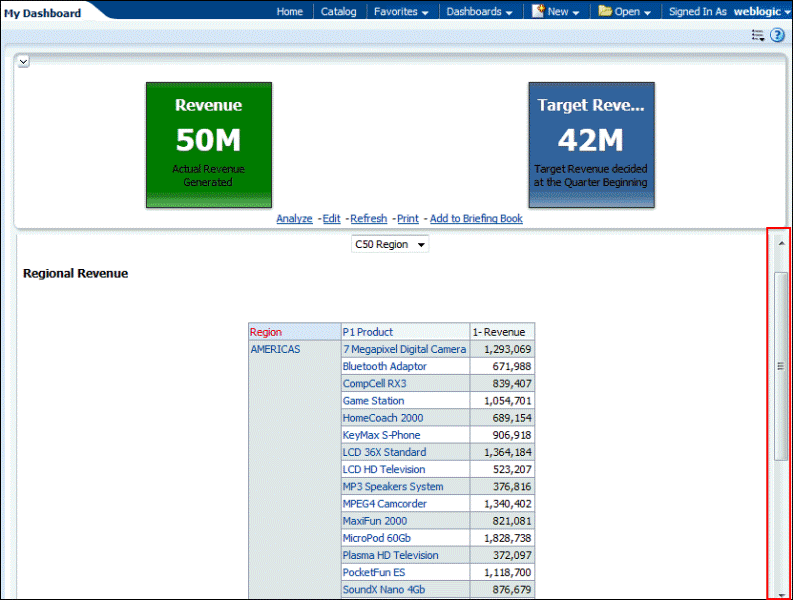Click MPEG4 Camcorder product
Image resolution: width=793 pixels, height=600 pixels.
384,504
